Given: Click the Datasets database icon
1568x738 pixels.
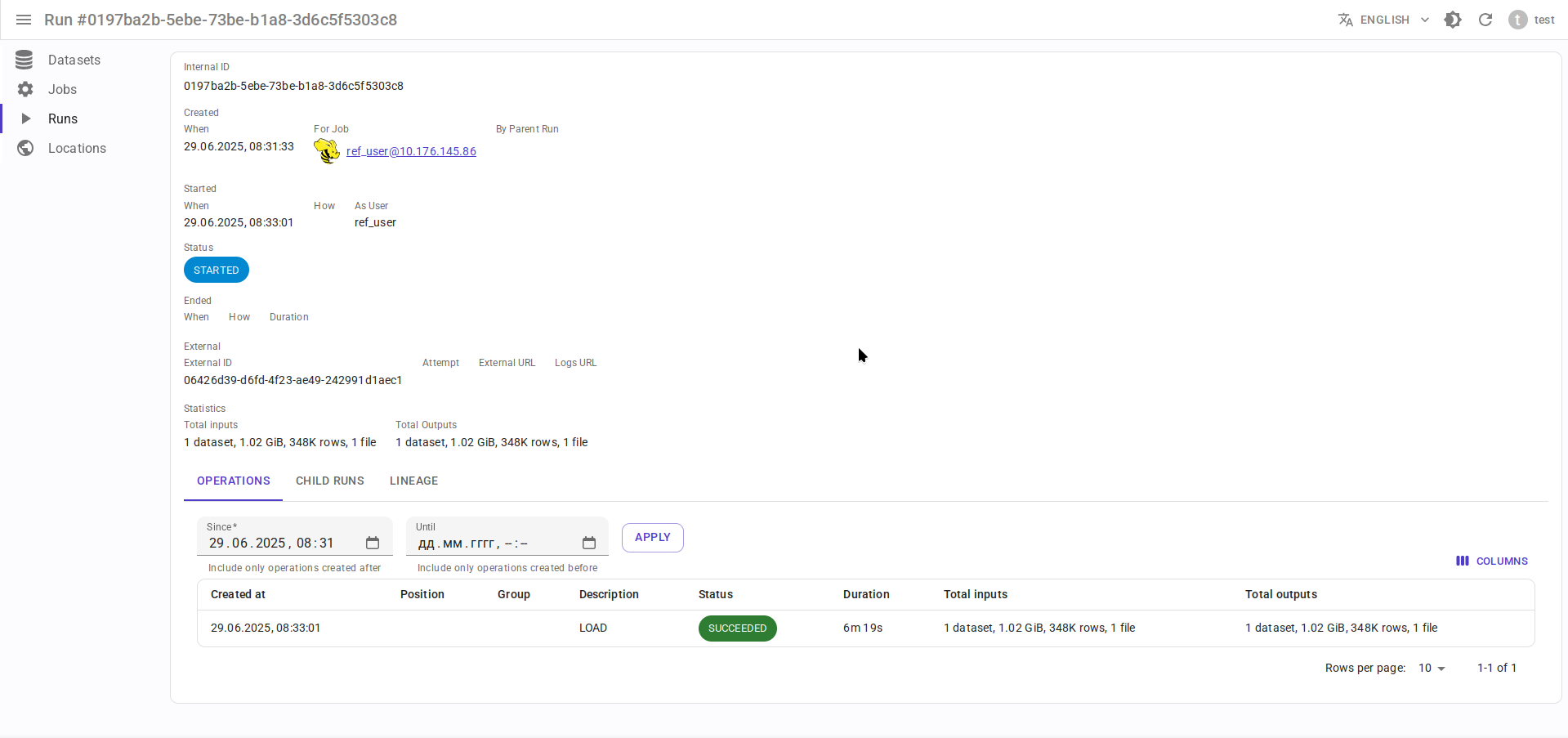Looking at the screenshot, I should tap(25, 60).
